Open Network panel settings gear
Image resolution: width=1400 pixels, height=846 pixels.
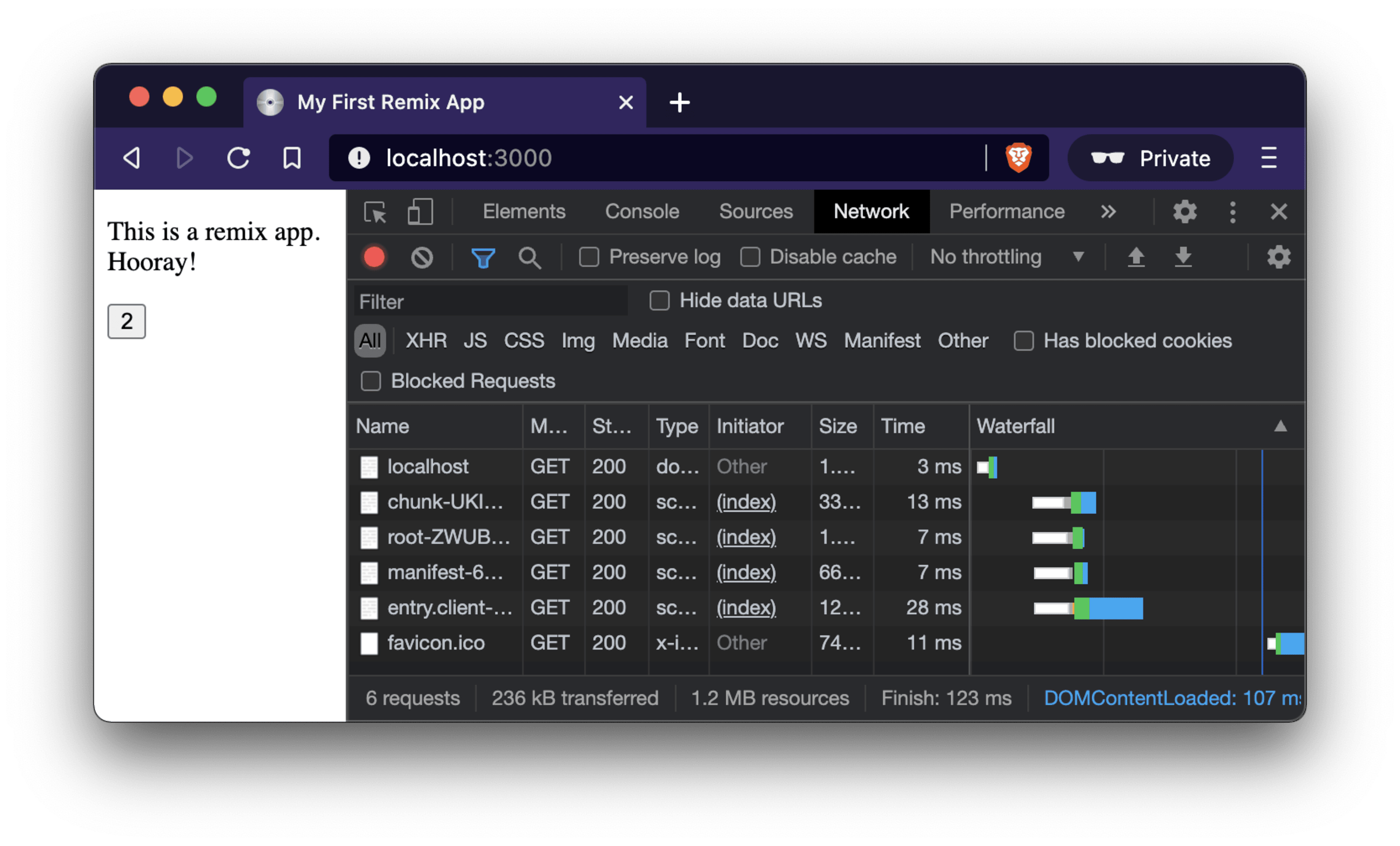click(1278, 257)
